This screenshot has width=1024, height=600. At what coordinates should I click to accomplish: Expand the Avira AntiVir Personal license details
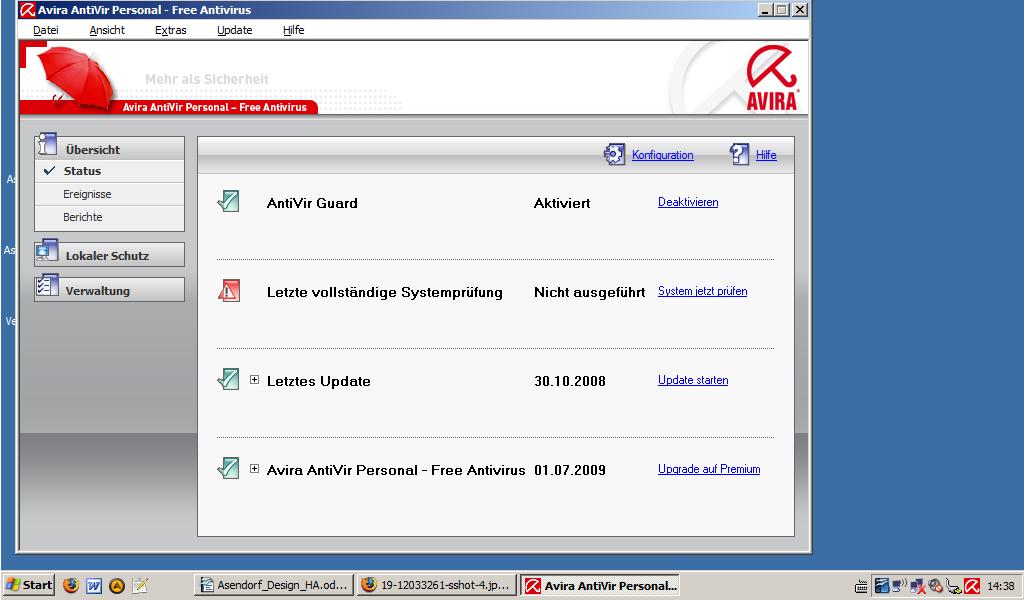(x=255, y=469)
